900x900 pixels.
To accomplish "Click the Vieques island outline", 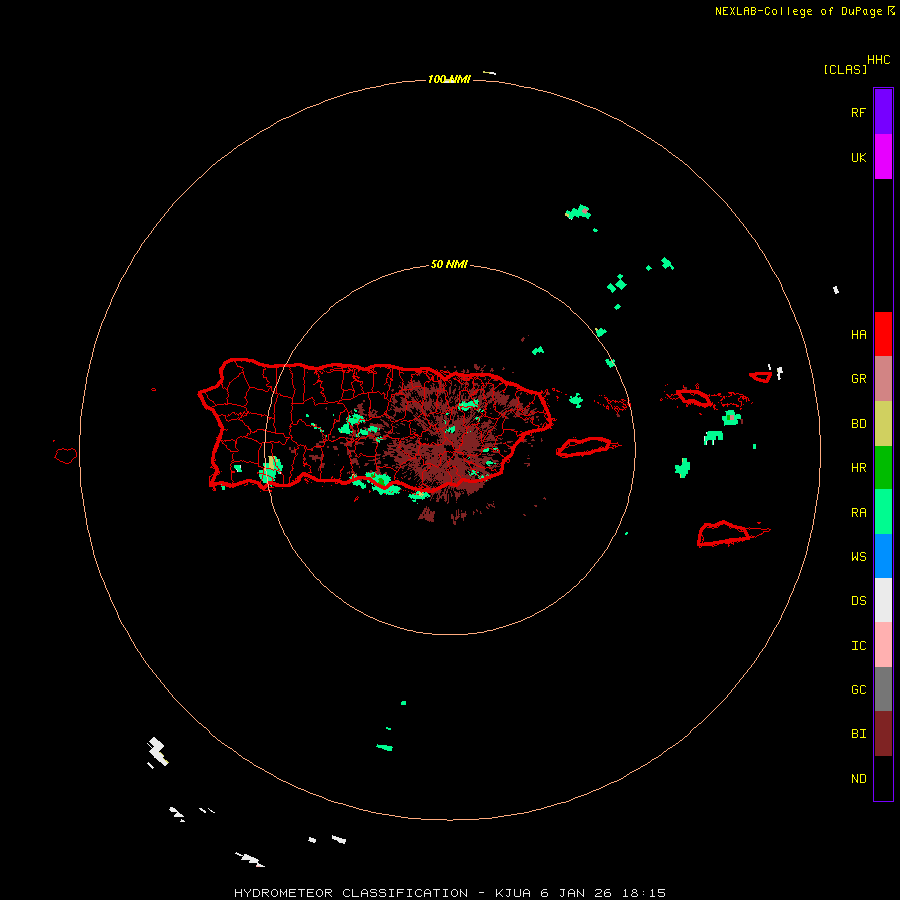I will click(x=584, y=447).
